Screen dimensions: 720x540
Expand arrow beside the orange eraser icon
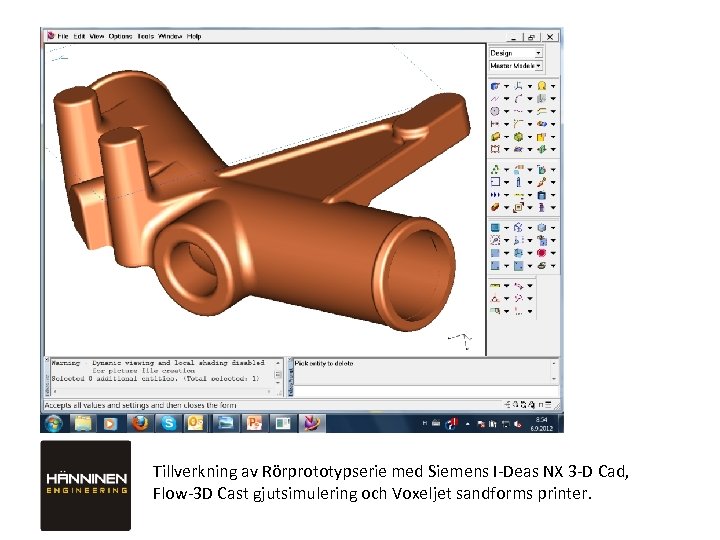[x=506, y=208]
